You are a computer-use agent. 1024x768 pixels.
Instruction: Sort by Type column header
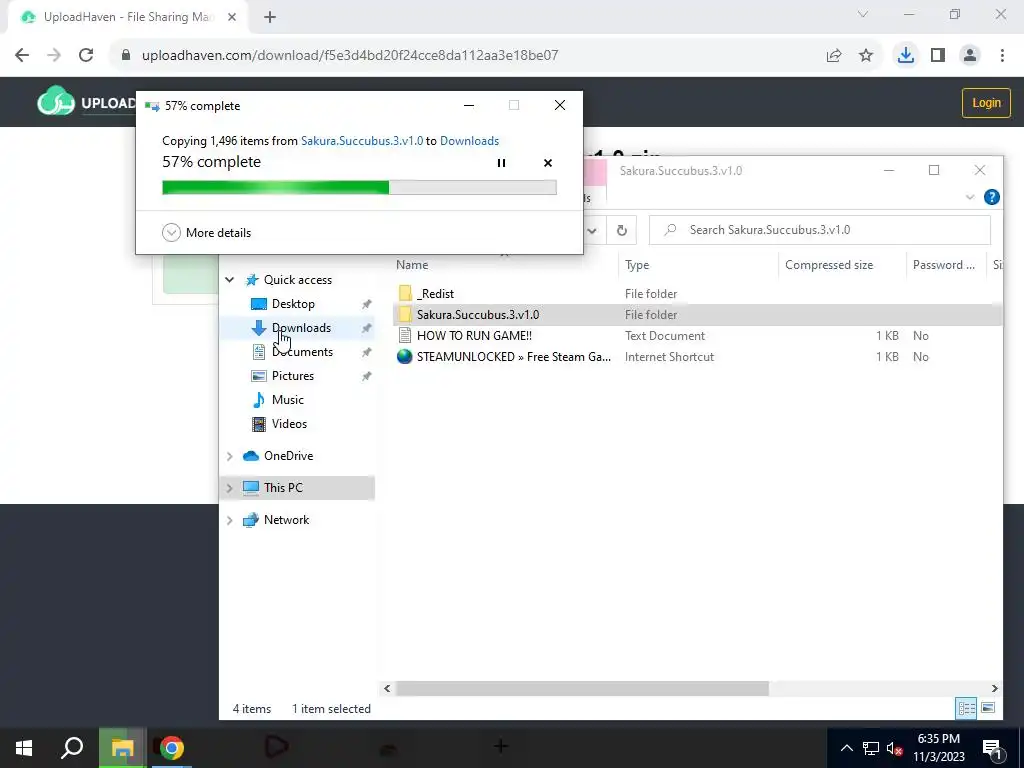[x=637, y=265]
